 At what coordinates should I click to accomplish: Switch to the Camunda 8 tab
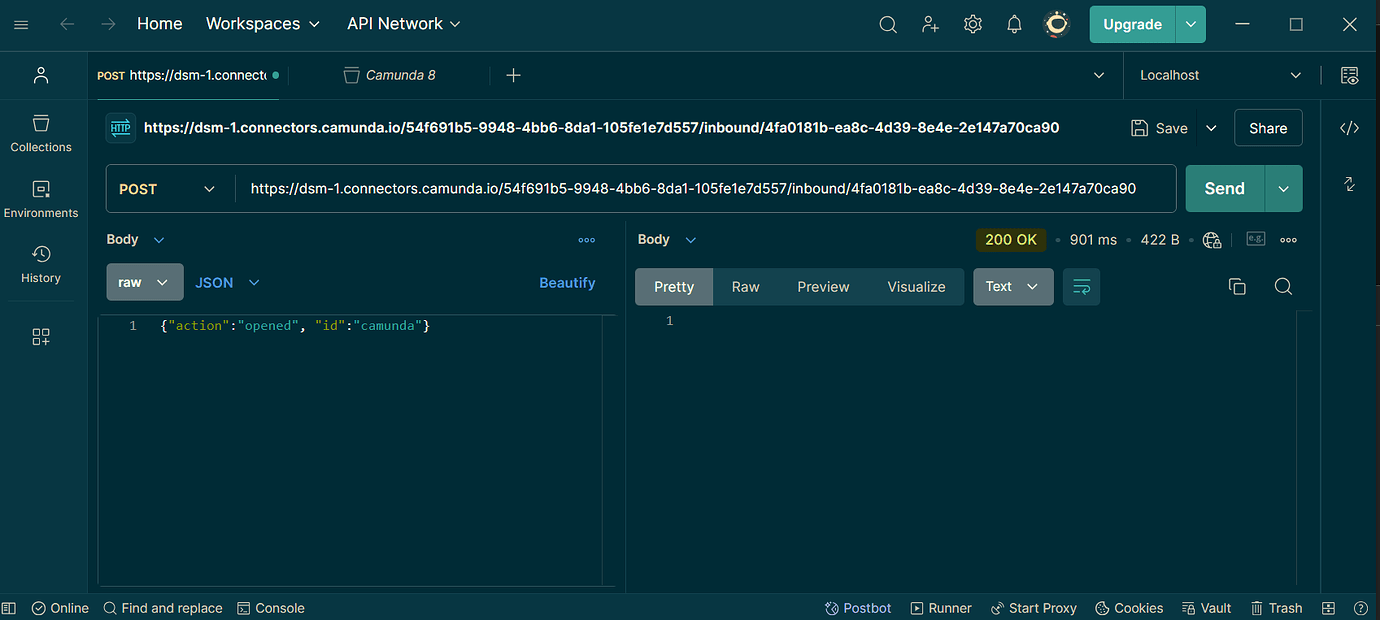[x=390, y=75]
